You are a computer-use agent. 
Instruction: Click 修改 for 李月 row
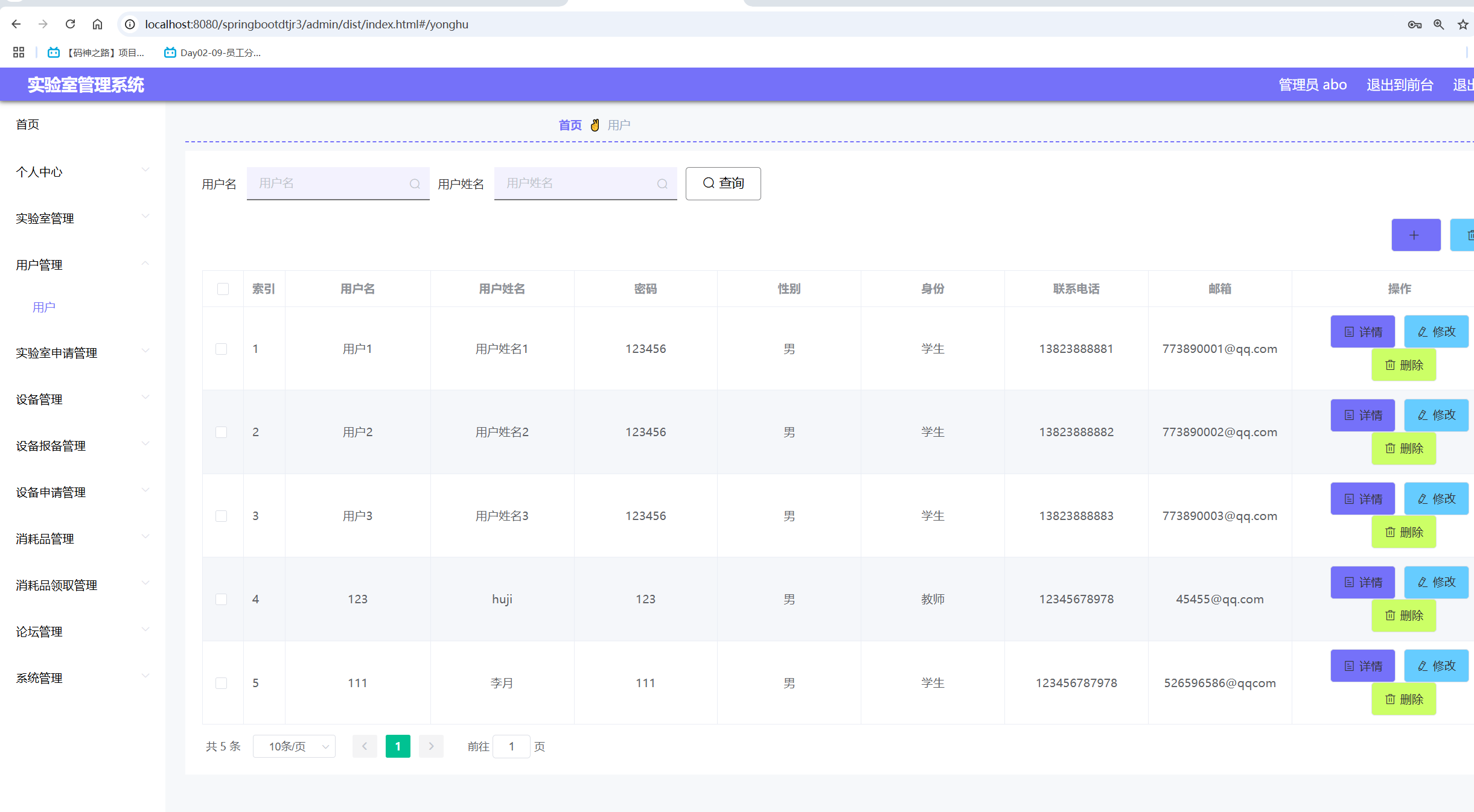1436,666
